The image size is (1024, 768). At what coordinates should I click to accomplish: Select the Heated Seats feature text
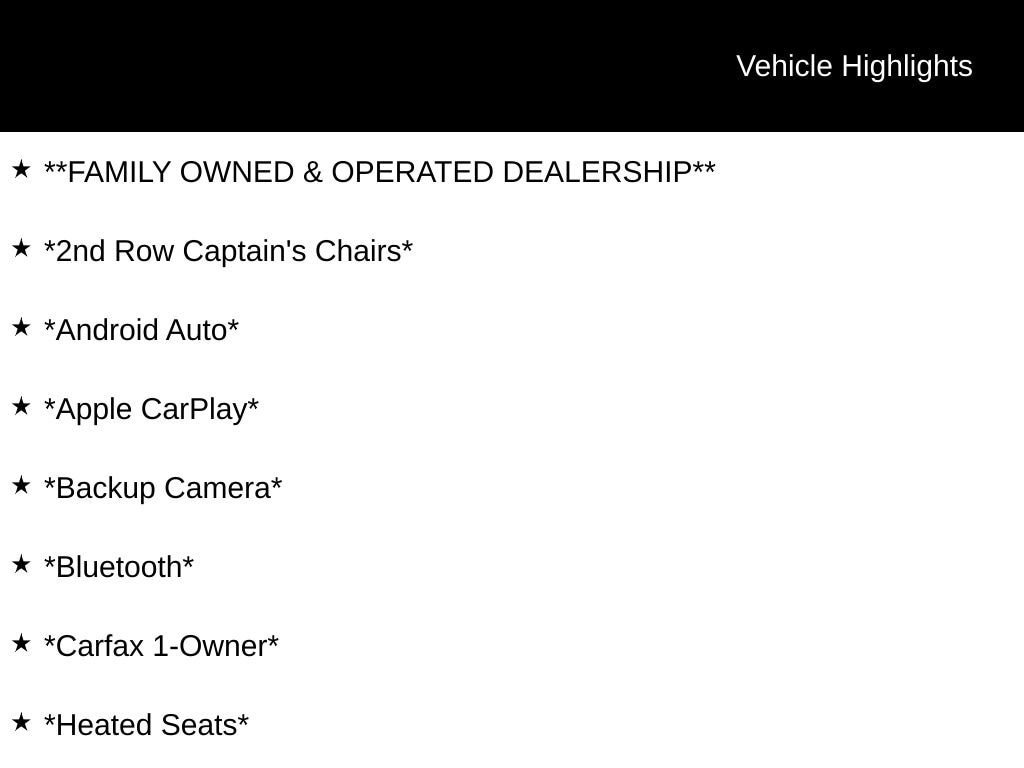(146, 726)
